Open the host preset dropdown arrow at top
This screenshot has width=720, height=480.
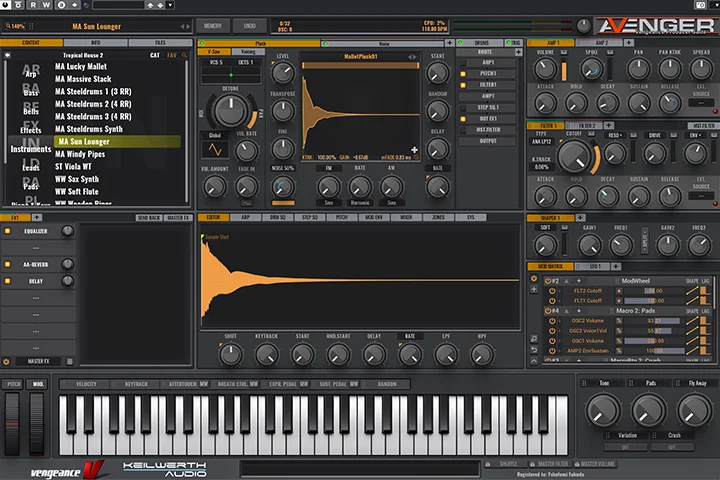click(170, 5)
